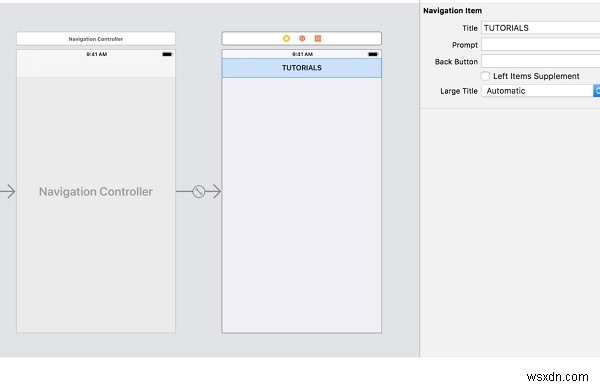Enable the Left Items Supplement checkbox
Viewport: 600px width, 387px height.
(x=485, y=76)
